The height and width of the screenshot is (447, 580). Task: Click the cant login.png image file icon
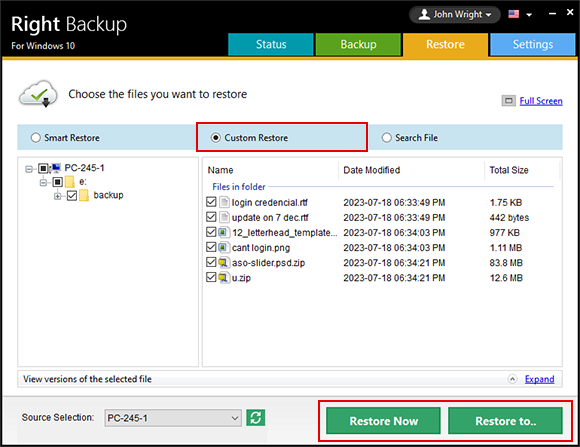[x=223, y=248]
